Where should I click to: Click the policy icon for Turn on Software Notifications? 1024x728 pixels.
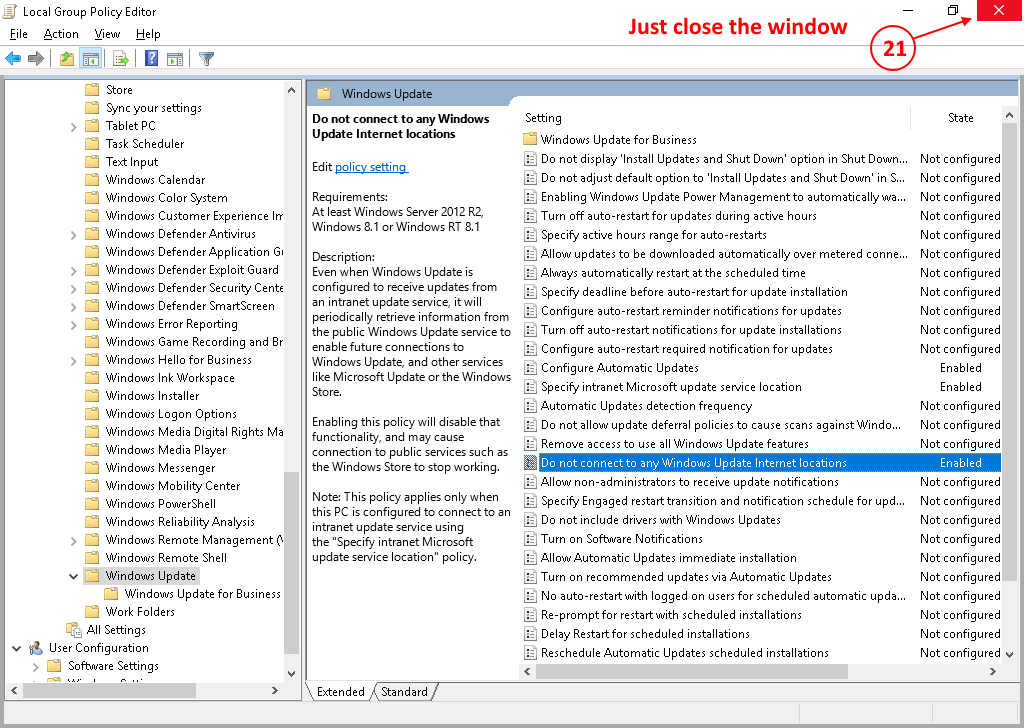pyautogui.click(x=530, y=539)
